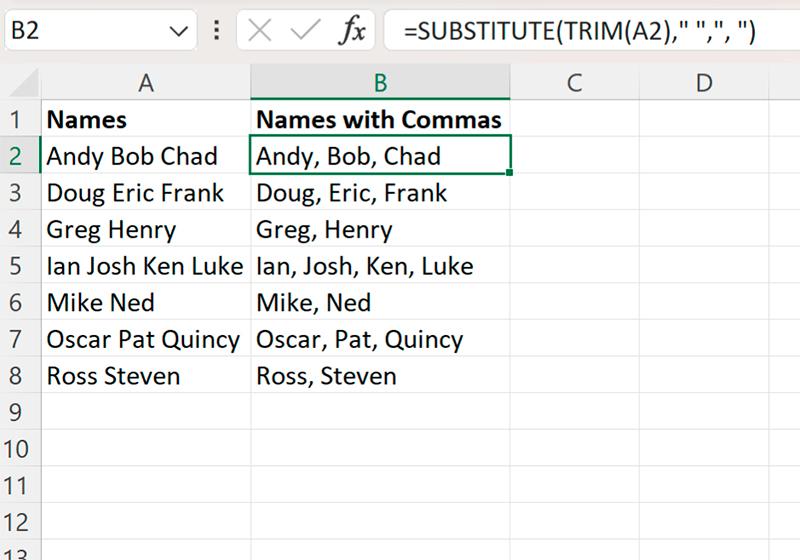Select the column A header
Screen dimensions: 800x560
pos(146,83)
